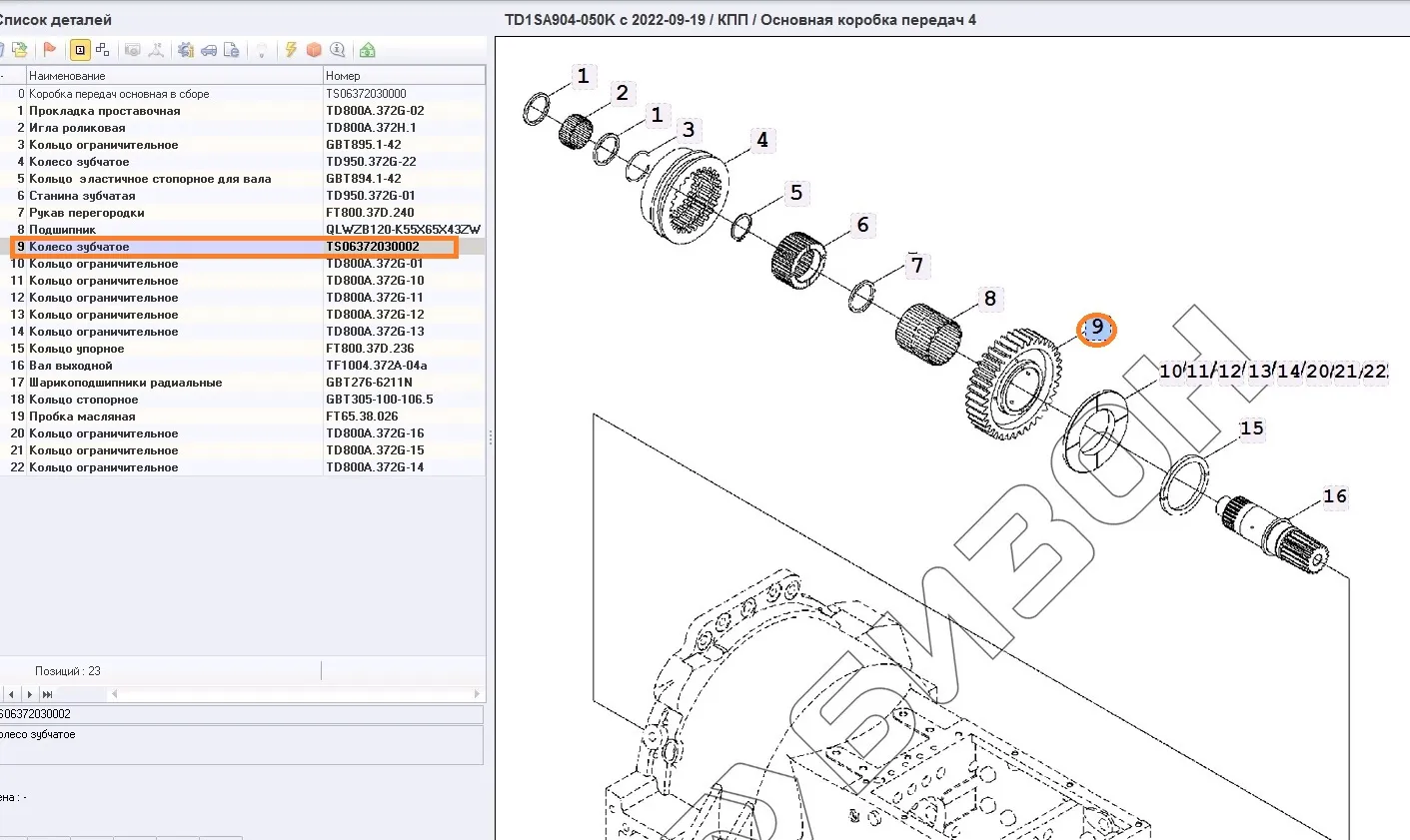Click the red flag toolbar icon
1410x840 pixels.
click(49, 50)
